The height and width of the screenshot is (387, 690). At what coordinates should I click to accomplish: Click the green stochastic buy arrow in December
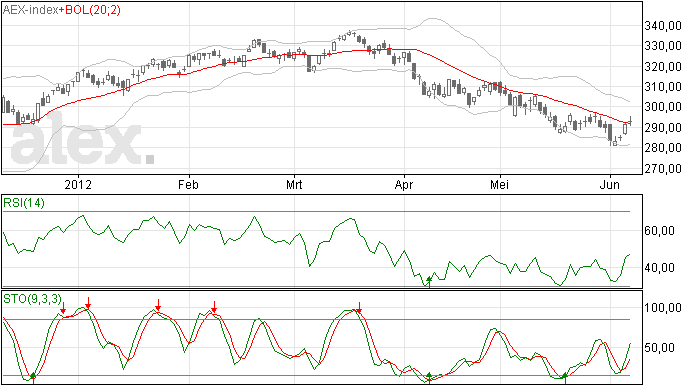33,378
